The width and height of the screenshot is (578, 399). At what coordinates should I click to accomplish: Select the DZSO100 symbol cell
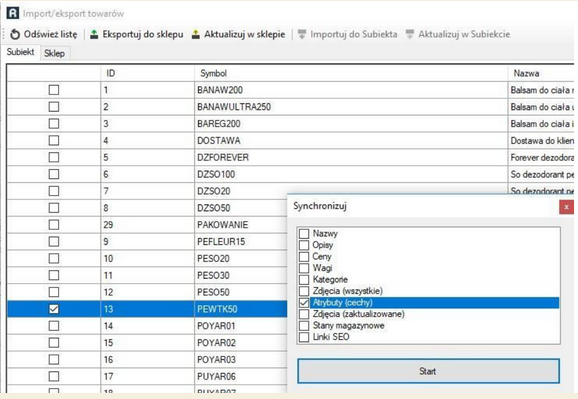[x=351, y=174]
